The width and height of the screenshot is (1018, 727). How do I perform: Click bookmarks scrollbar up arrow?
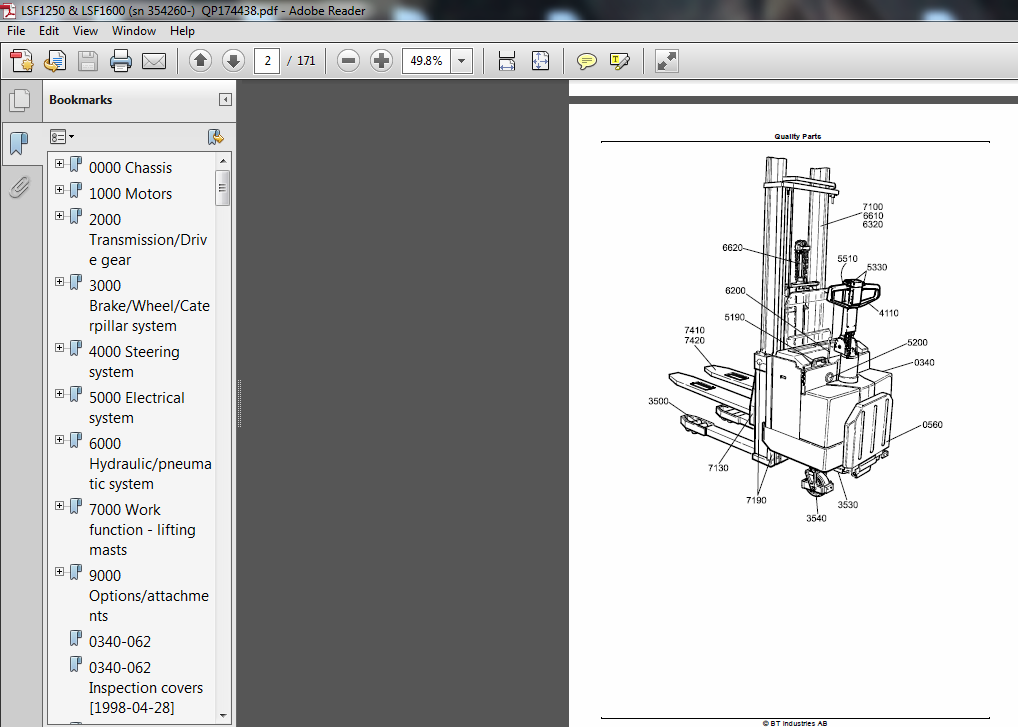(223, 160)
